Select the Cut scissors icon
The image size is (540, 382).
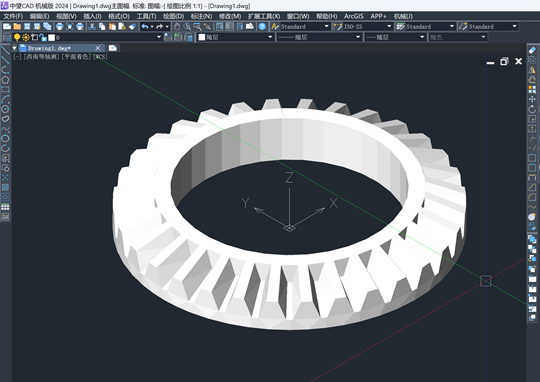point(92,27)
